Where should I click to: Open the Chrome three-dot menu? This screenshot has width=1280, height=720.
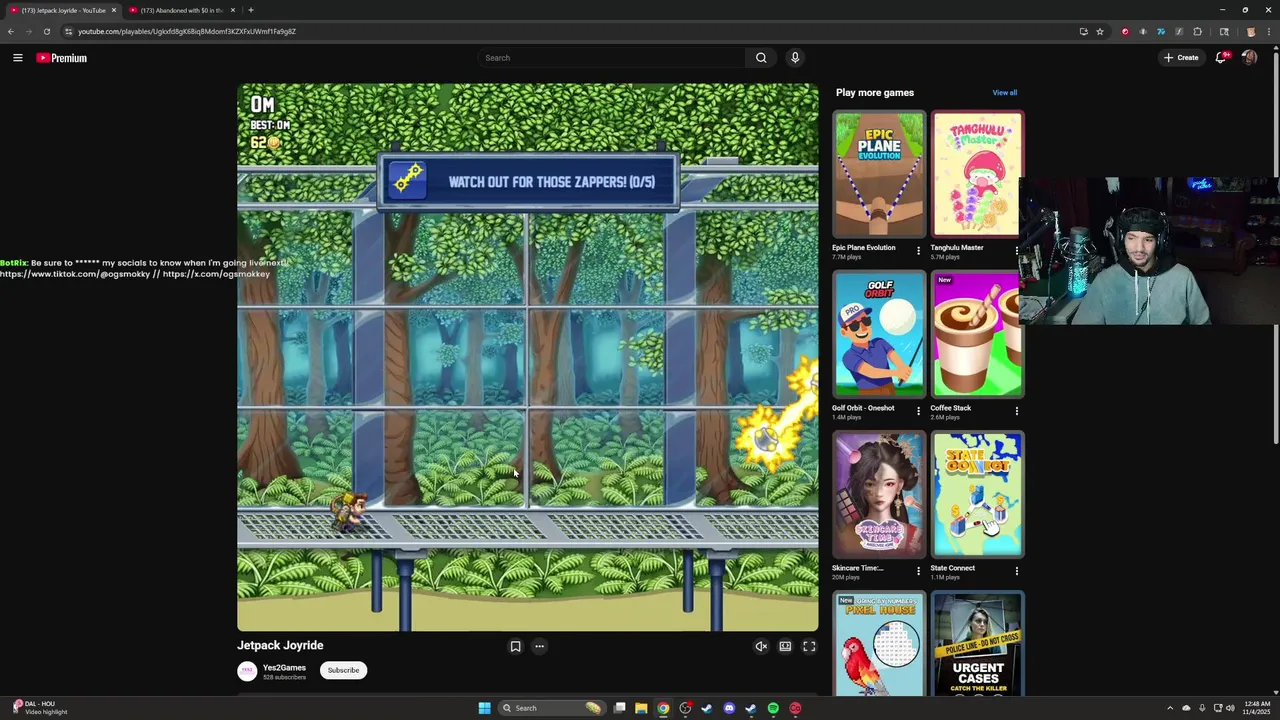1268,31
